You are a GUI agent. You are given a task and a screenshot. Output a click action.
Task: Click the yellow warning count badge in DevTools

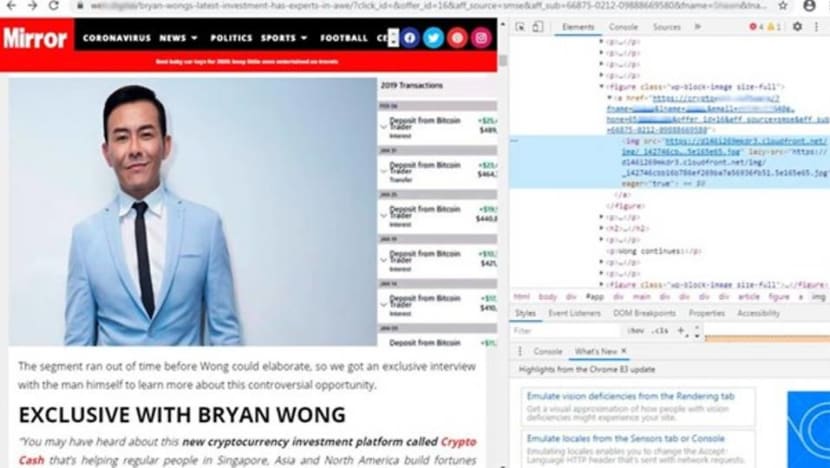(774, 27)
